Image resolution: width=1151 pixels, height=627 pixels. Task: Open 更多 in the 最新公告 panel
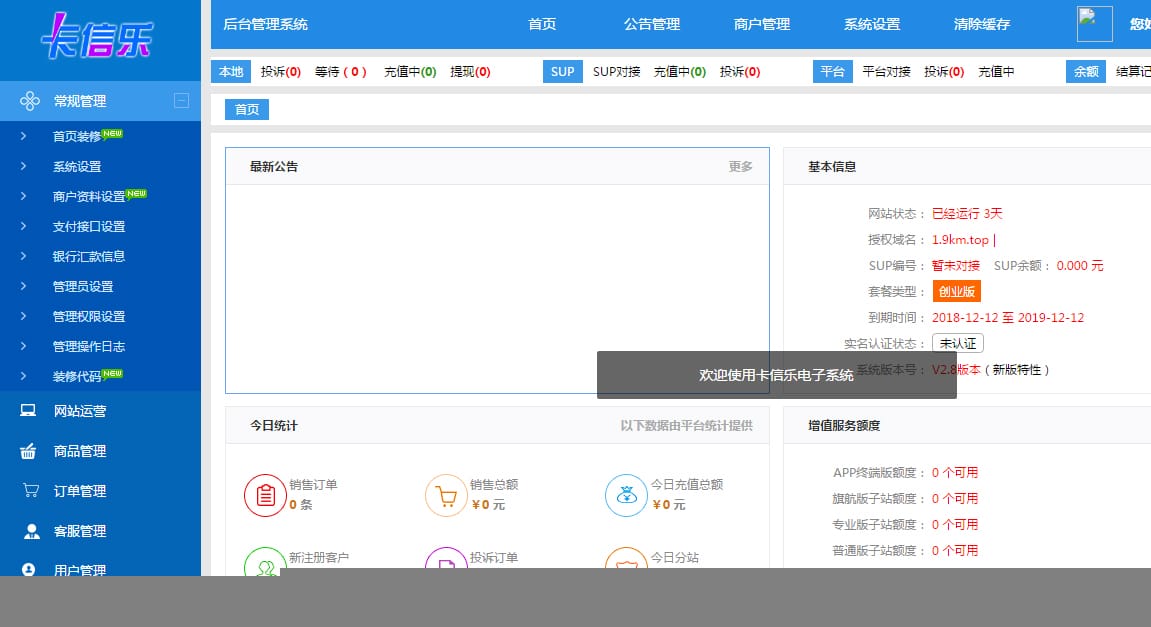click(740, 166)
